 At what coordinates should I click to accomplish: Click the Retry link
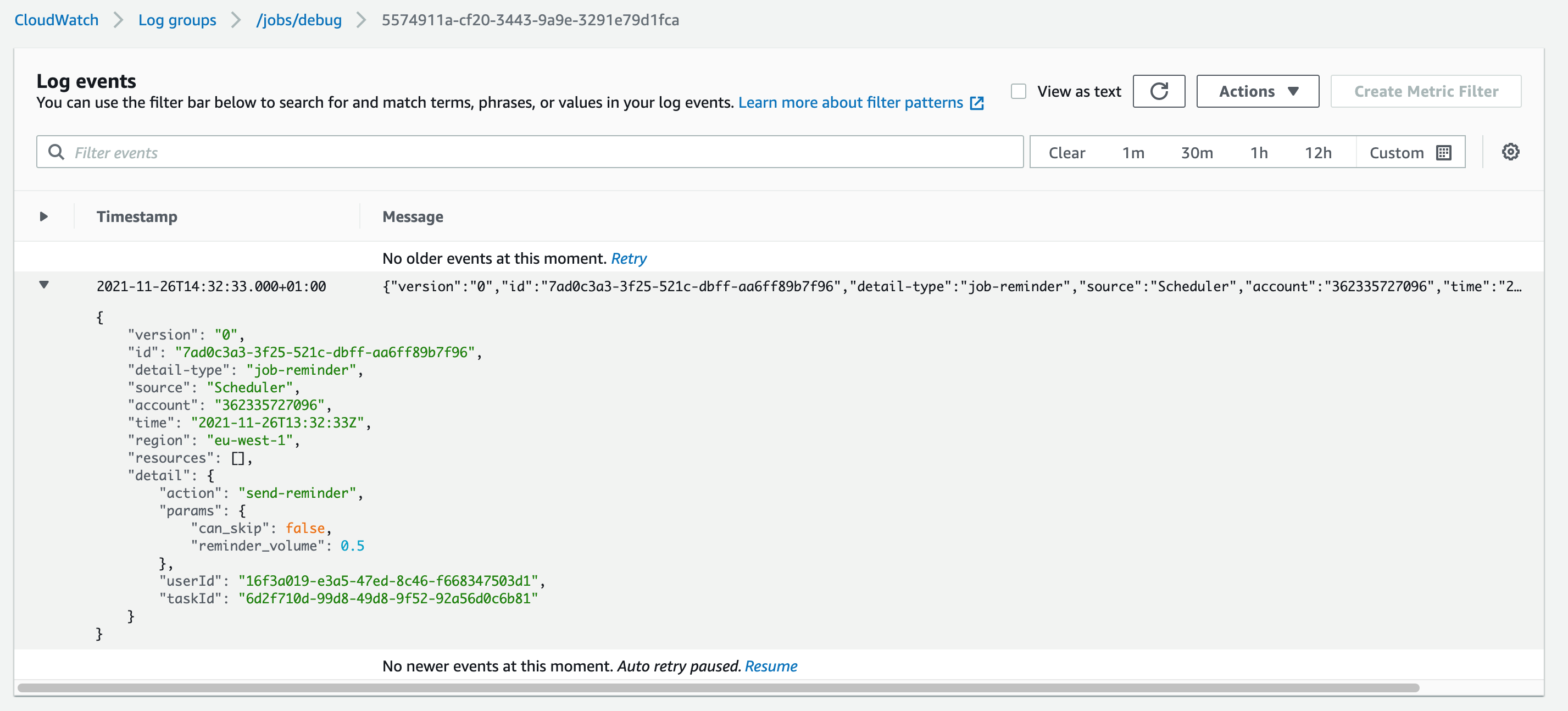pos(630,258)
